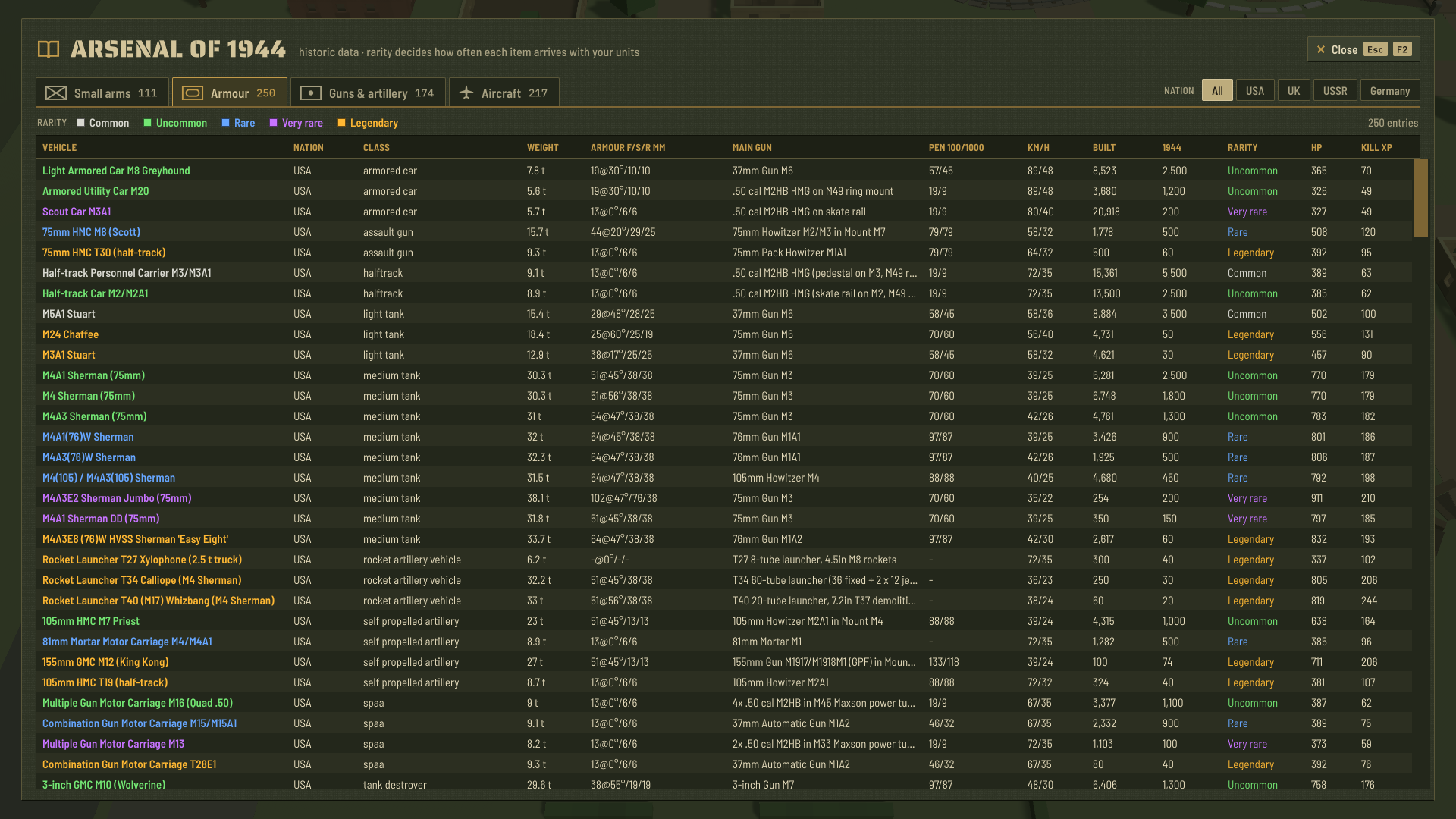Viewport: 1456px width, 819px height.
Task: Click the Legendary rarity orange swatch
Action: click(341, 123)
